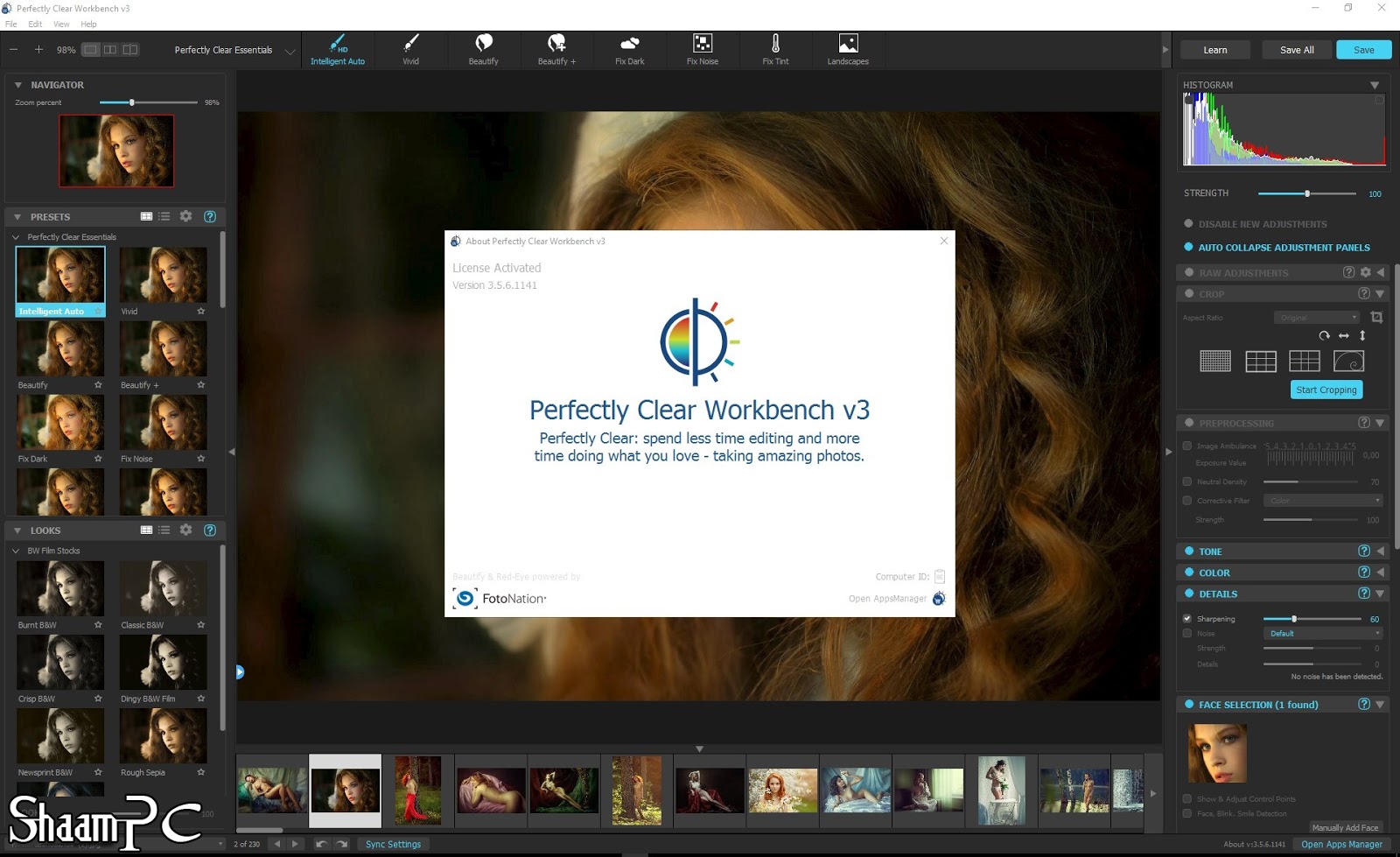Screen dimensions: 1400x857
Task: Toggle Image Ambulance checkbox
Action: point(1187,446)
